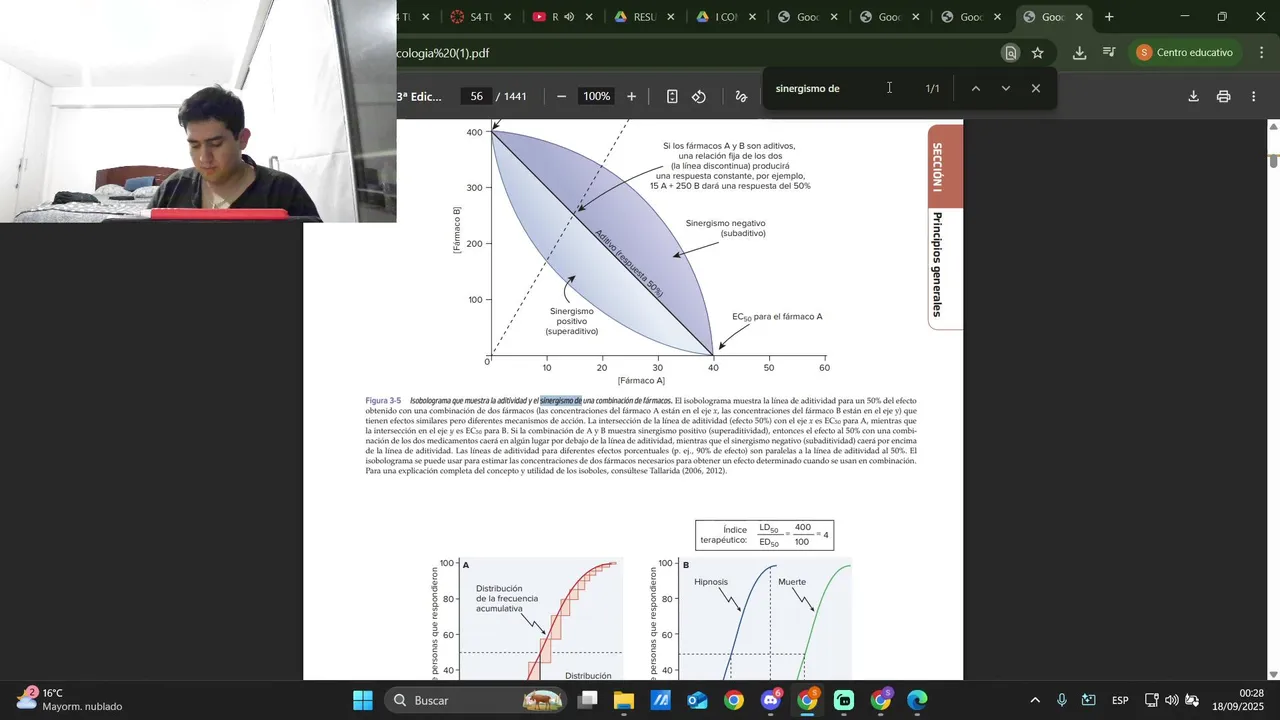Click the zoom level field 100%
The width and height of the screenshot is (1280, 720).
(597, 96)
